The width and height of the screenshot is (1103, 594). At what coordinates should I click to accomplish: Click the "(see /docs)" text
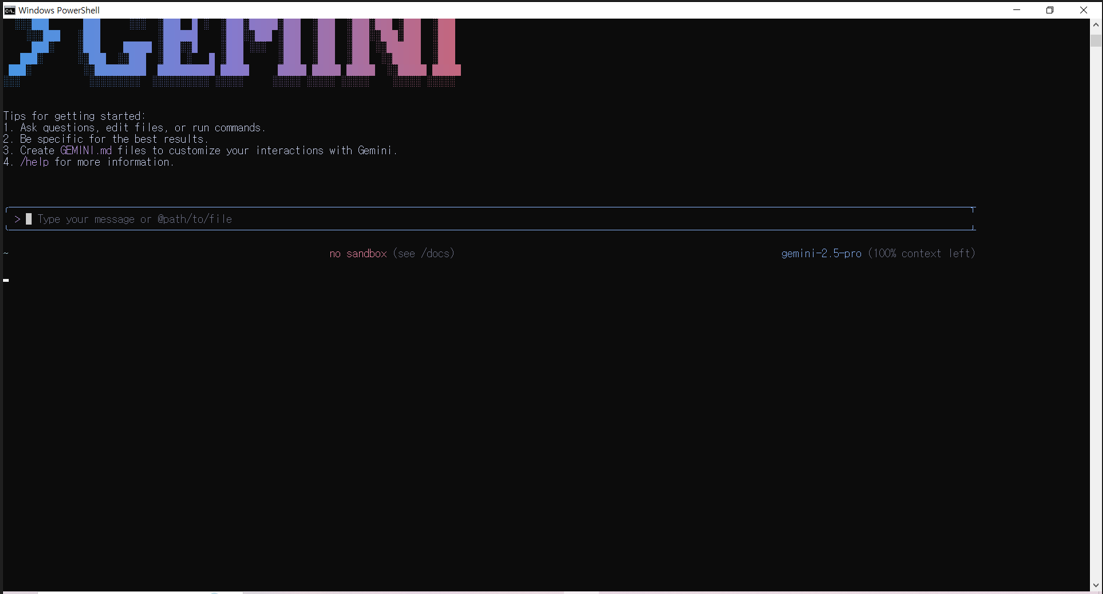point(423,253)
